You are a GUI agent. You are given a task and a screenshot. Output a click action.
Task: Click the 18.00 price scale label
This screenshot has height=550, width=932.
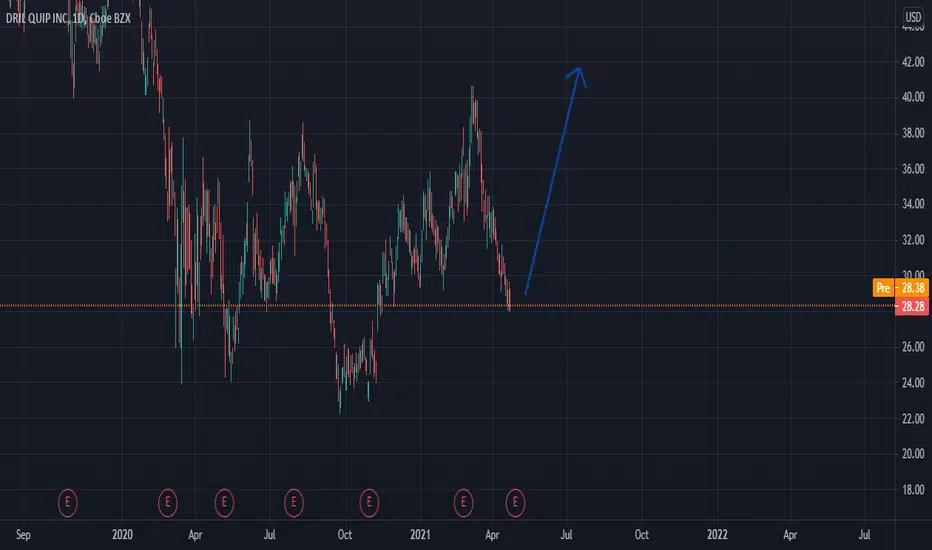coord(913,489)
